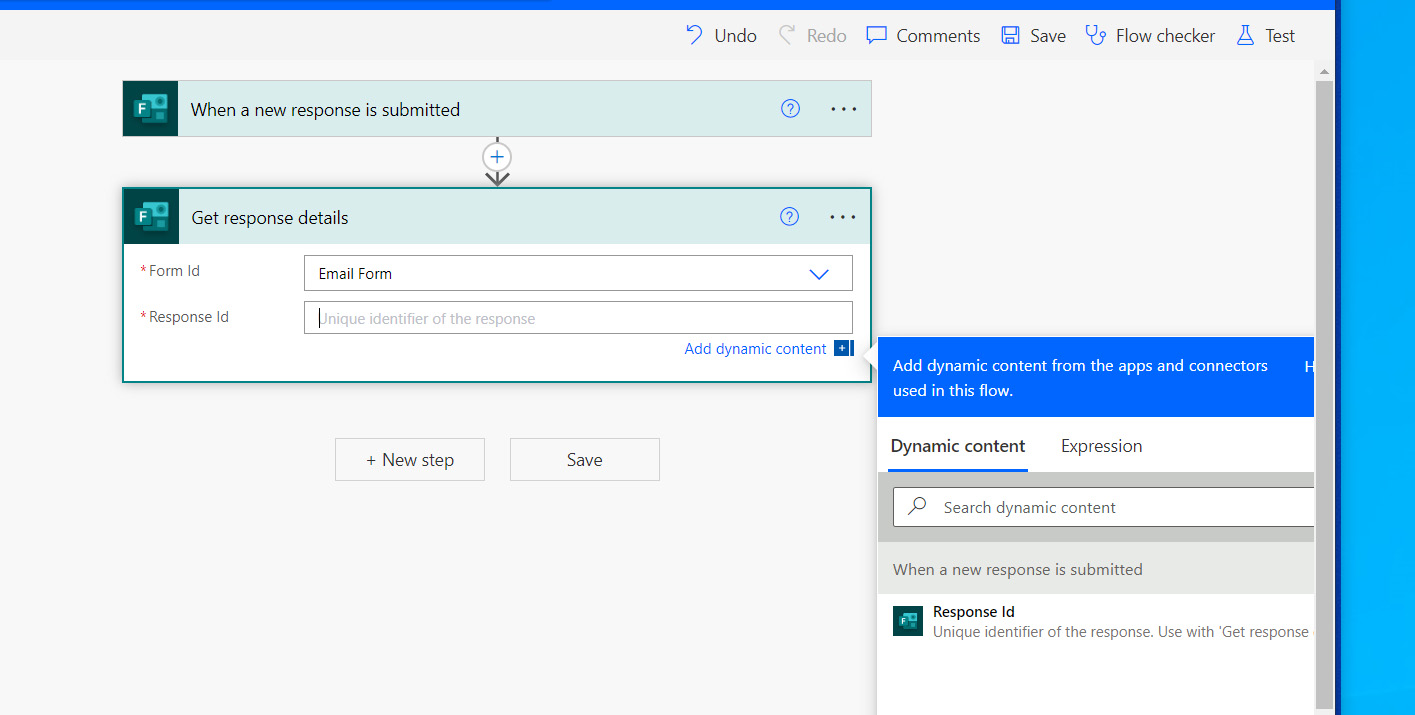Image resolution: width=1415 pixels, height=715 pixels.
Task: Click the 'When a new response is submitted' group header
Action: coord(1096,569)
